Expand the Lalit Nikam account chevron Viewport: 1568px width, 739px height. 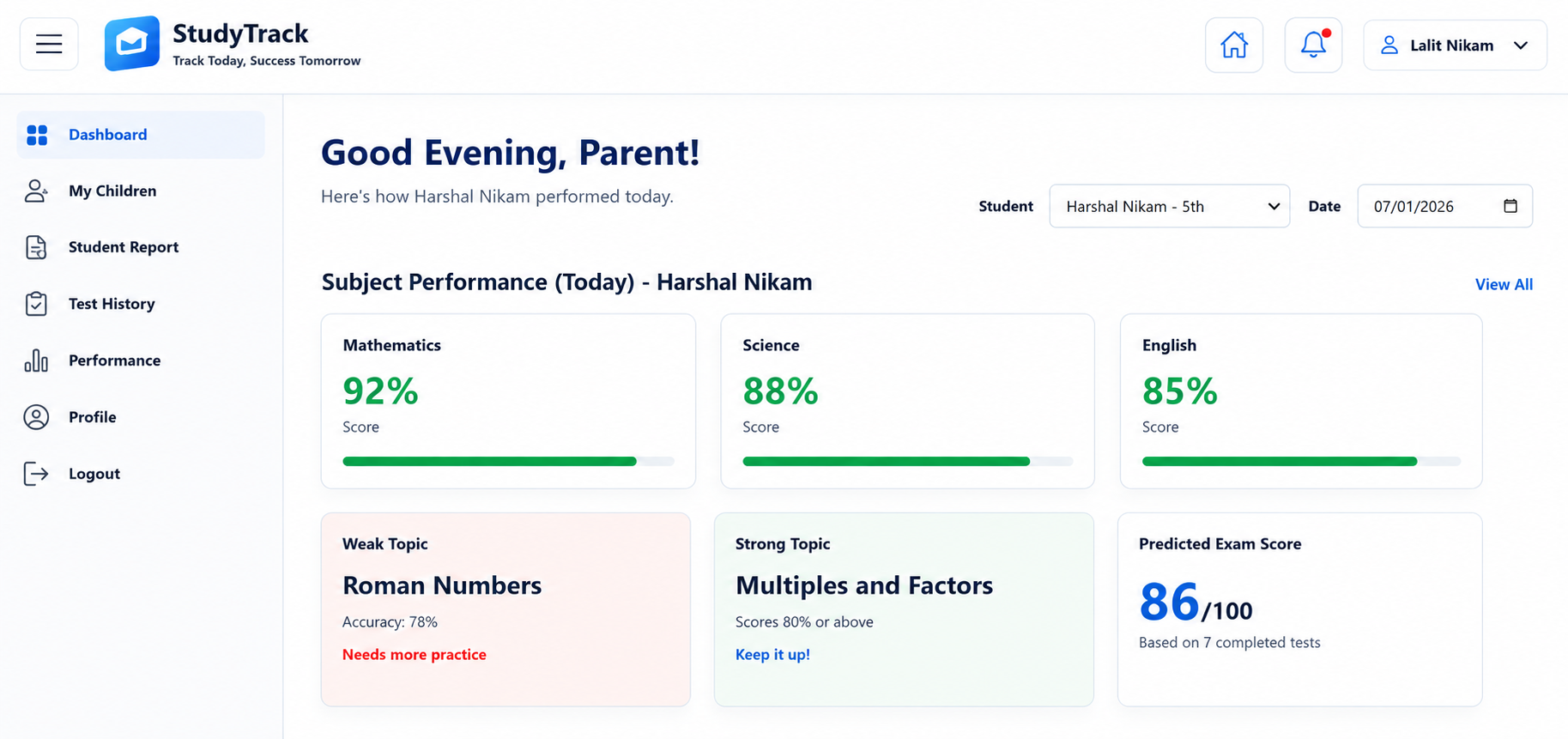1521,45
